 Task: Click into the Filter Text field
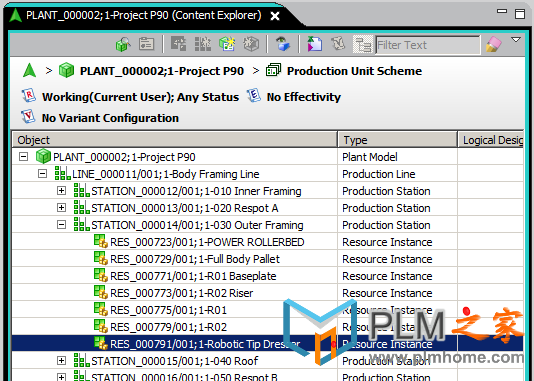[428, 45]
